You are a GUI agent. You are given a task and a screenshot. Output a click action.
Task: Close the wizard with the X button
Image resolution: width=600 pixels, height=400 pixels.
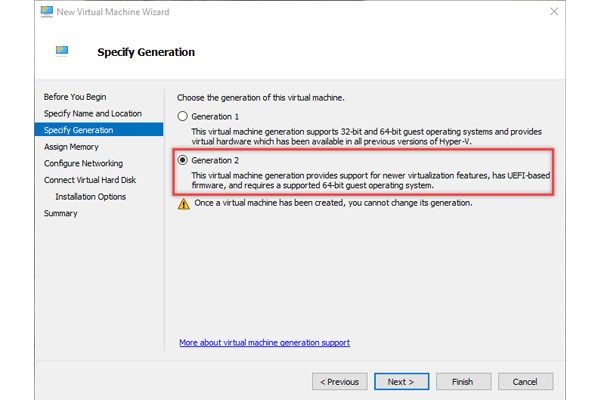(554, 12)
